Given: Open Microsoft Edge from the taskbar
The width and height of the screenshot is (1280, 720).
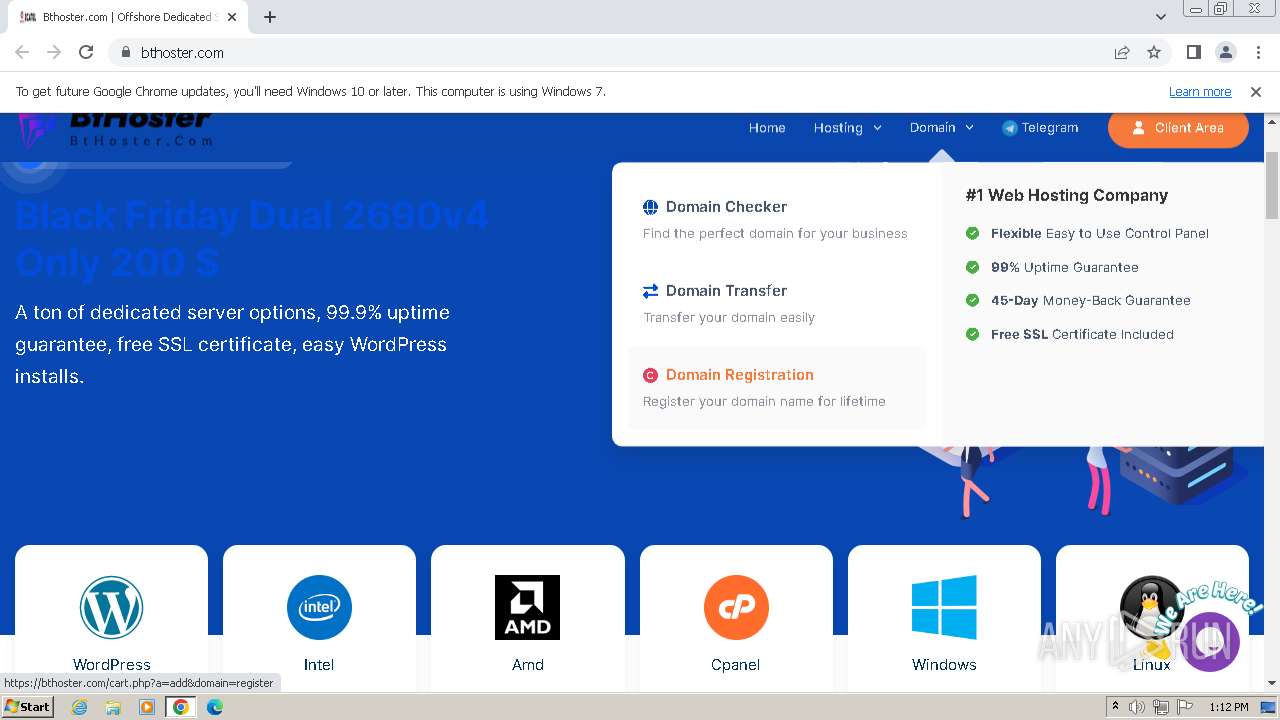Looking at the screenshot, I should pyautogui.click(x=215, y=707).
